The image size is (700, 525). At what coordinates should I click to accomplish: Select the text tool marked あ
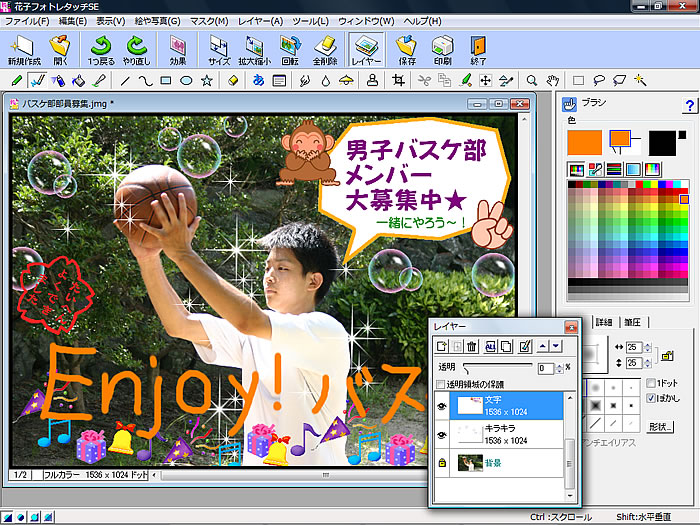click(258, 81)
